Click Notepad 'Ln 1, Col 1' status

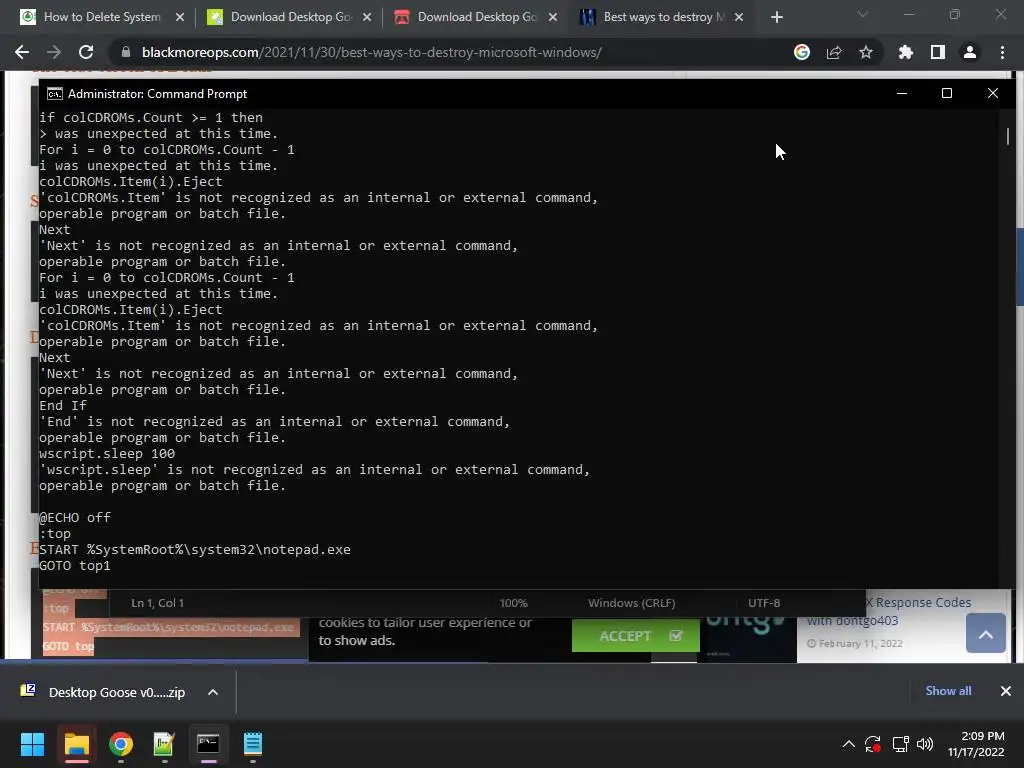pyautogui.click(x=157, y=603)
